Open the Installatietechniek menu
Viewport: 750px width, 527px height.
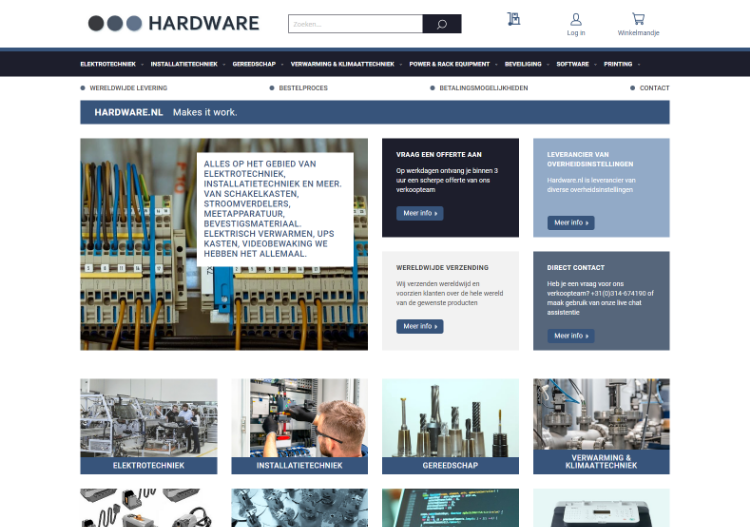coord(184,64)
